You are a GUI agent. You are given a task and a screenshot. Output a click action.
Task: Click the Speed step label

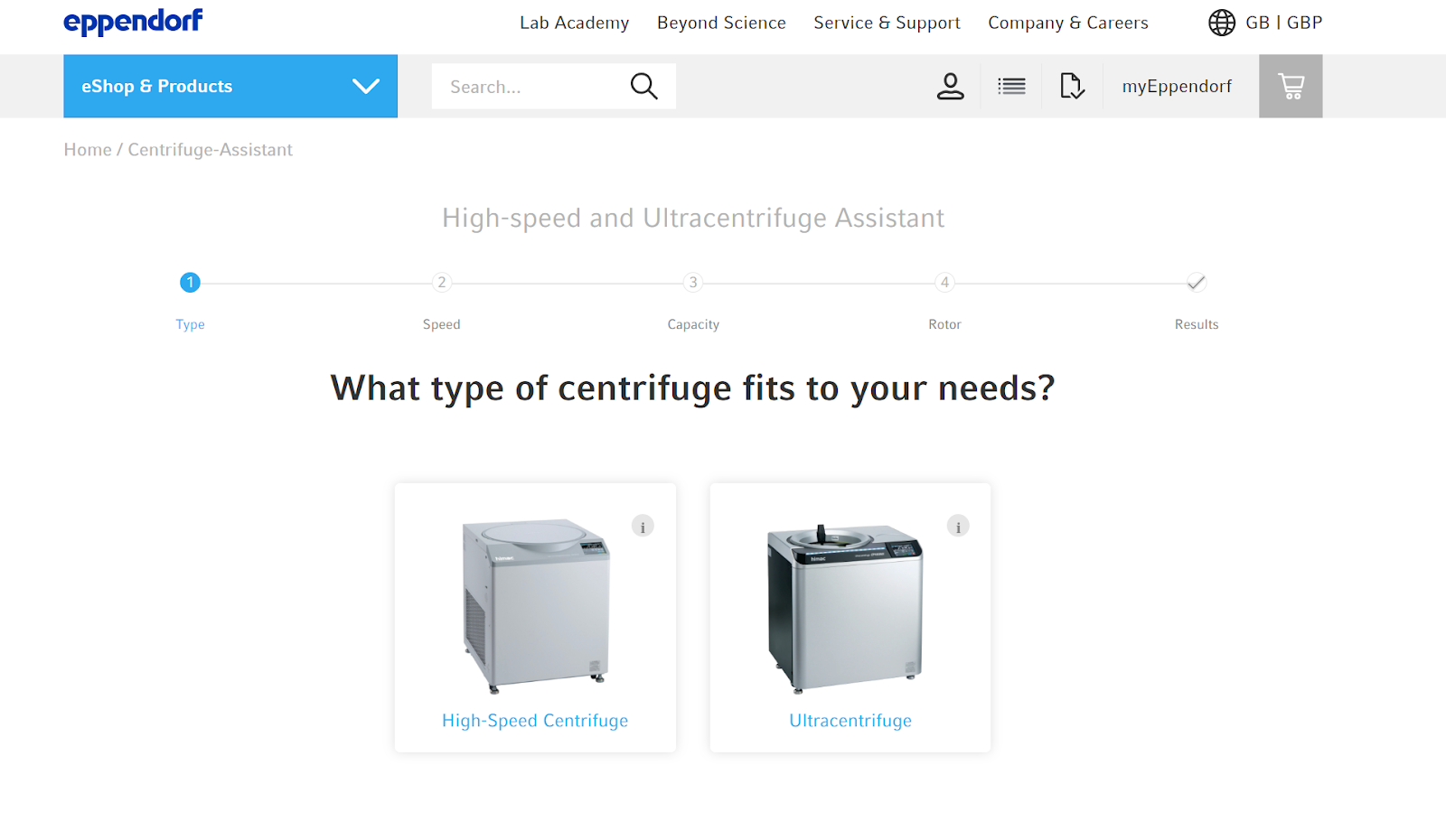tap(442, 324)
